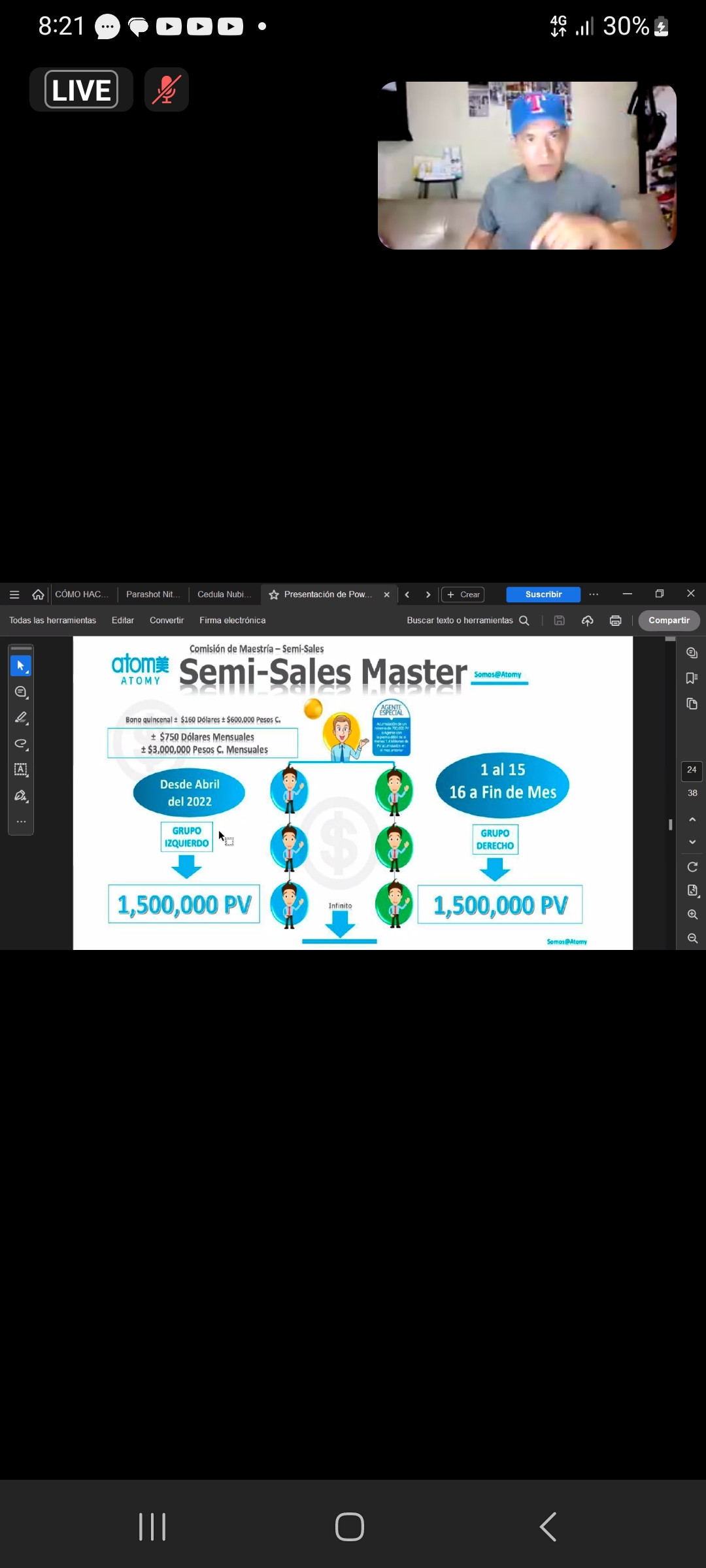Select the text box recognition tool
The width and height of the screenshot is (706, 1568).
(x=21, y=770)
